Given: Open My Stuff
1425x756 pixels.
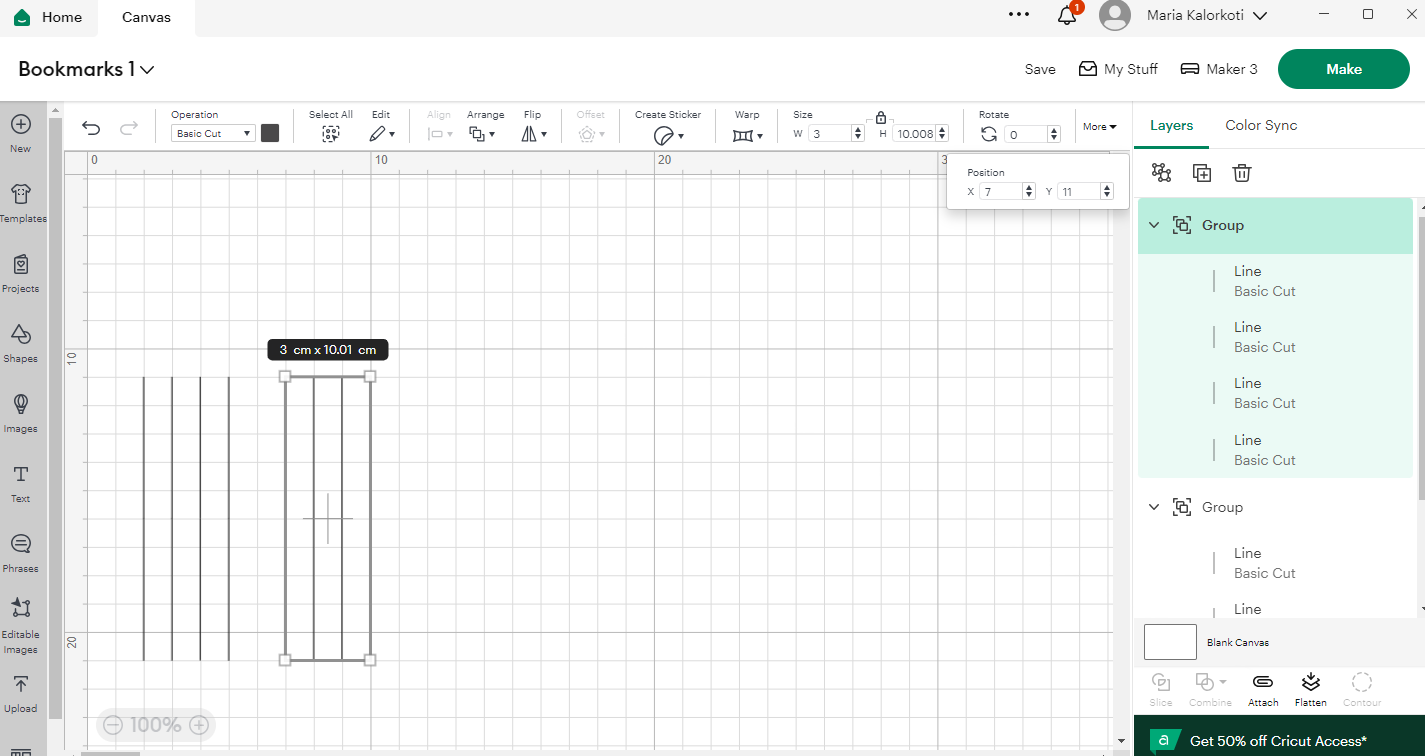Looking at the screenshot, I should (x=1118, y=69).
